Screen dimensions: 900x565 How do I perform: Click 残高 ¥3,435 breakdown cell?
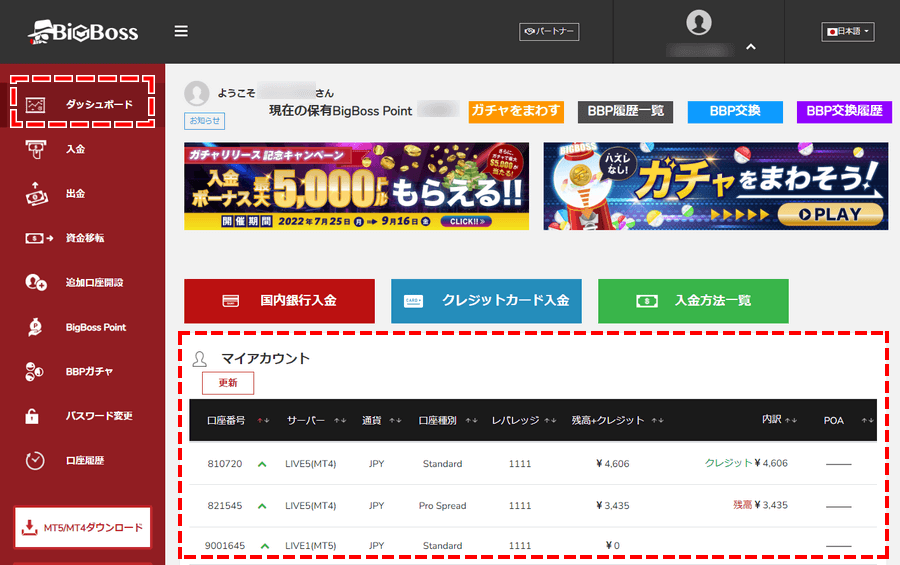pyautogui.click(x=761, y=505)
